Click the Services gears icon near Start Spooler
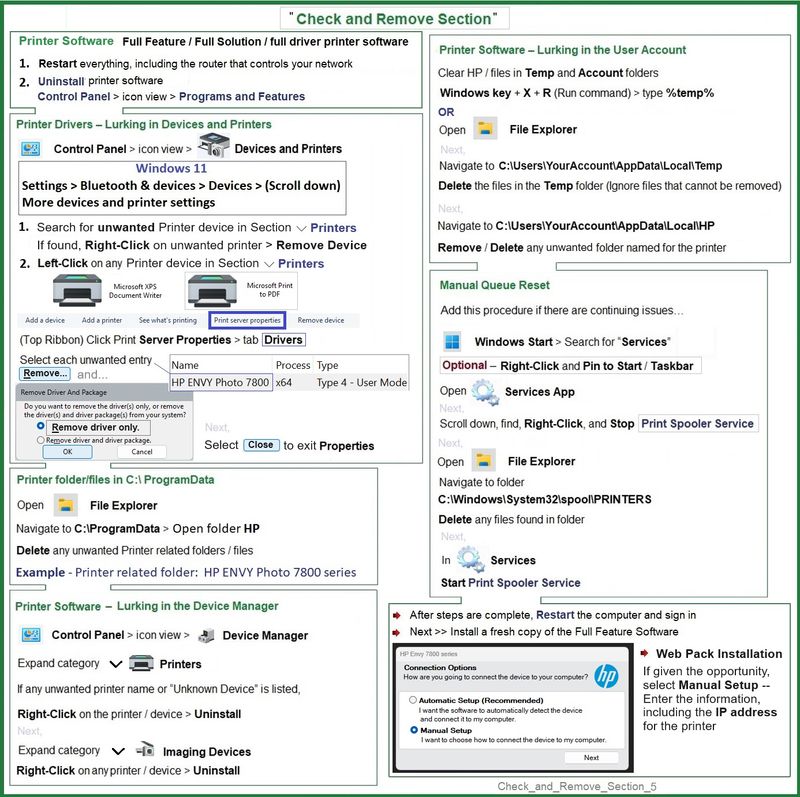 click(x=470, y=559)
